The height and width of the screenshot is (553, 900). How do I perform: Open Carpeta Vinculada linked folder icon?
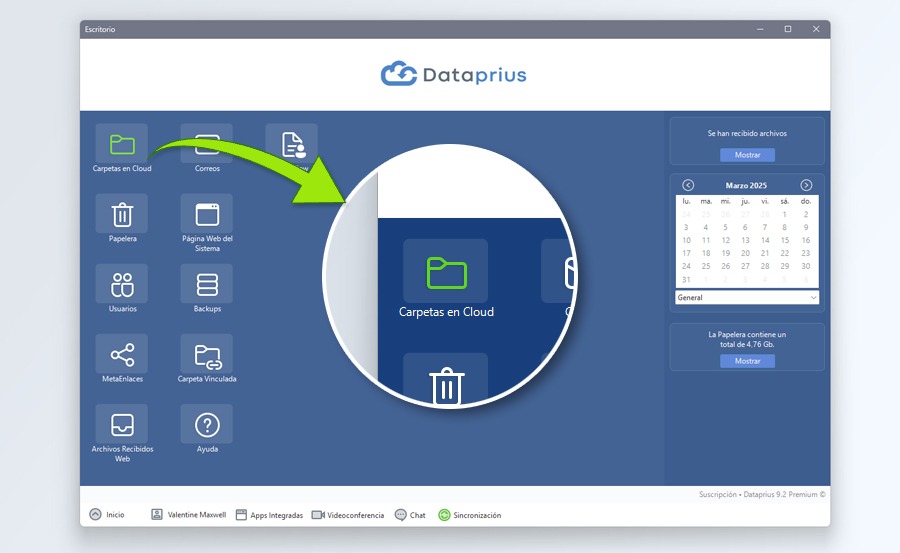coord(207,354)
